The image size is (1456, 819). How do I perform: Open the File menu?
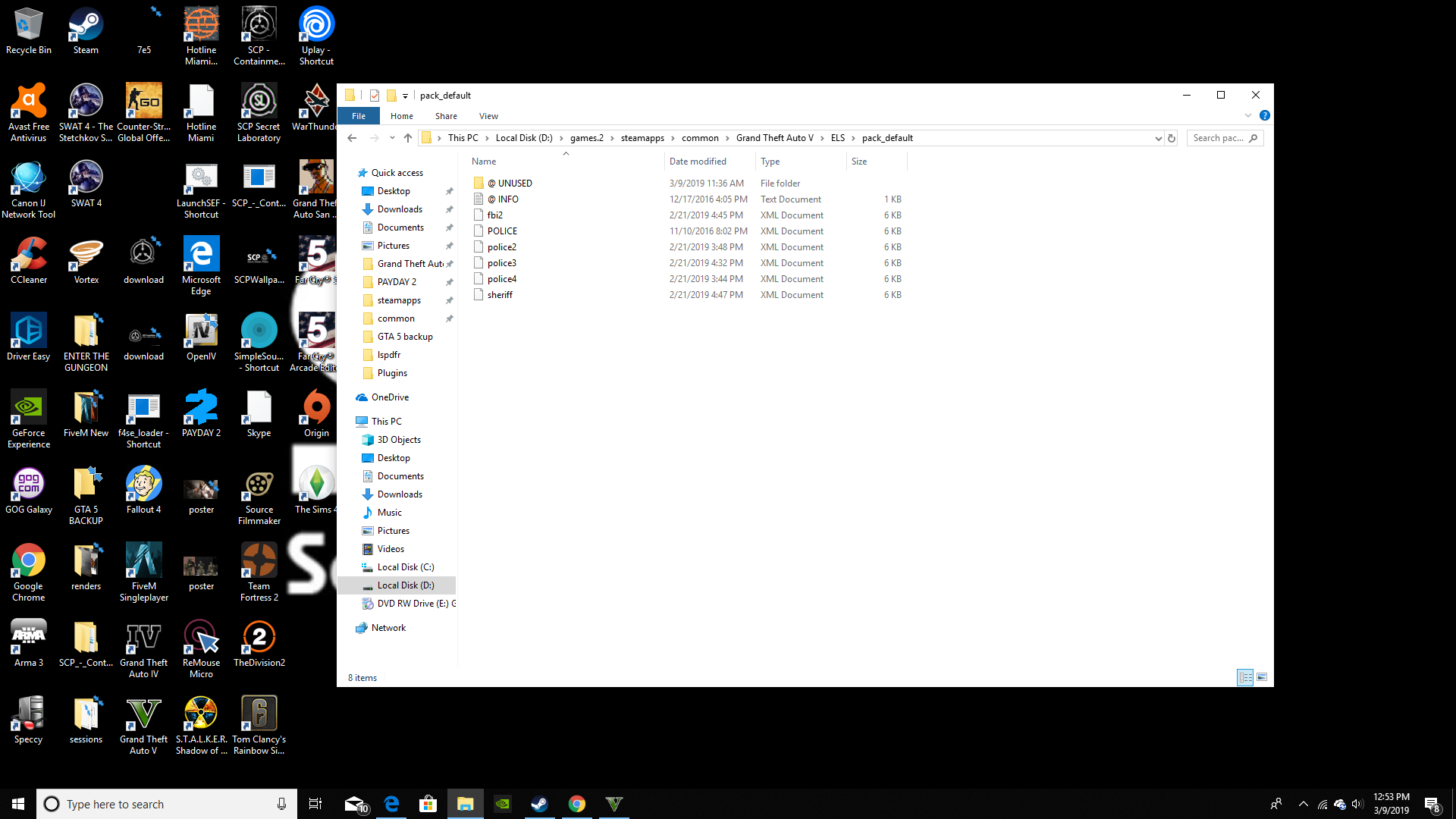(359, 116)
